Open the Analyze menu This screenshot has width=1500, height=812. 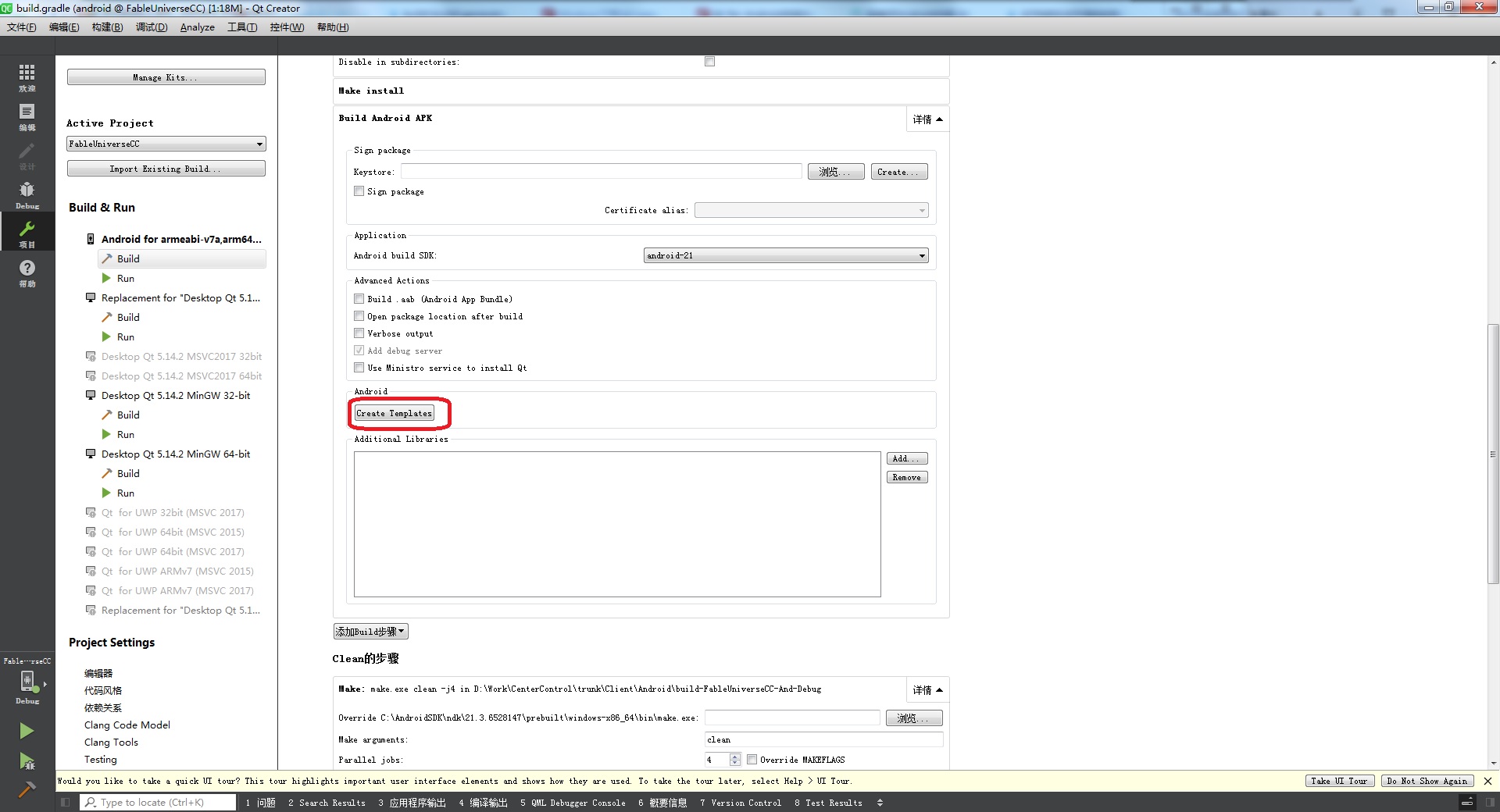tap(197, 27)
